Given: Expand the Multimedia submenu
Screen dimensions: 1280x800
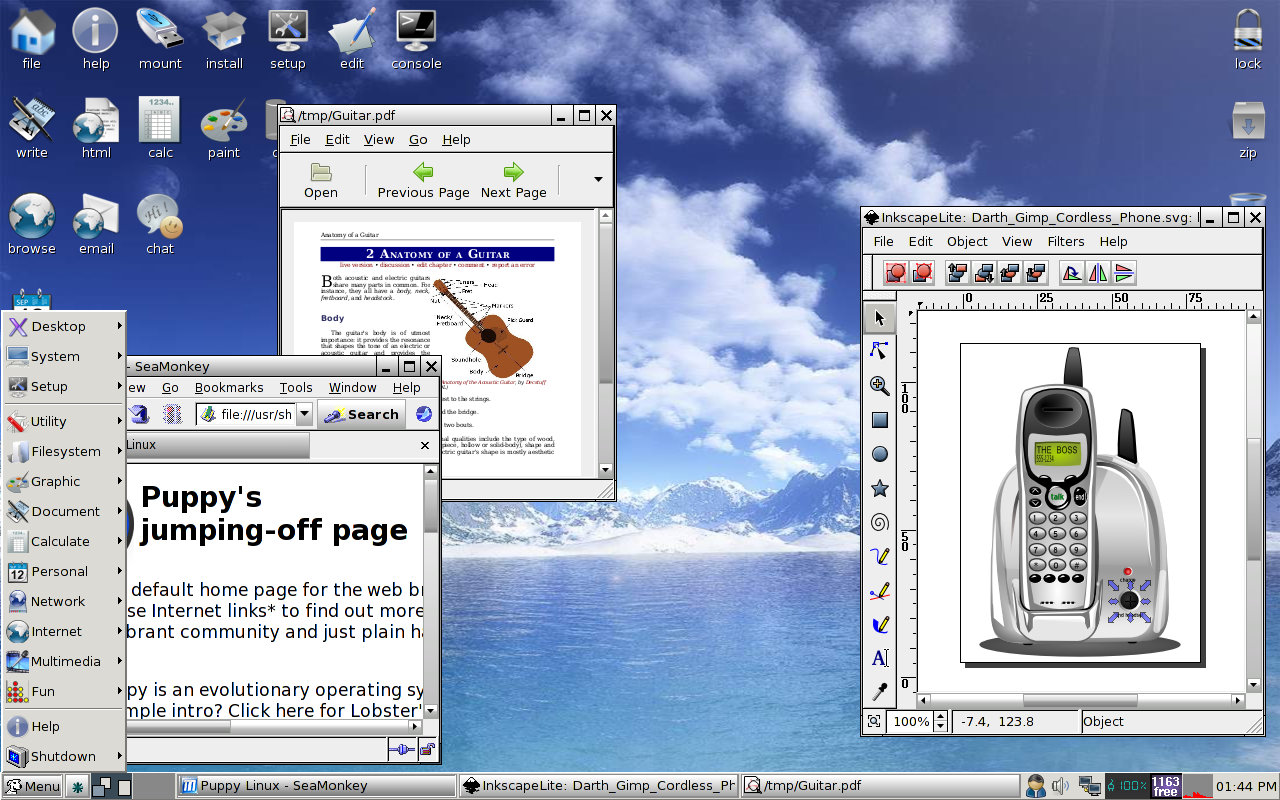Looking at the screenshot, I should pyautogui.click(x=64, y=661).
